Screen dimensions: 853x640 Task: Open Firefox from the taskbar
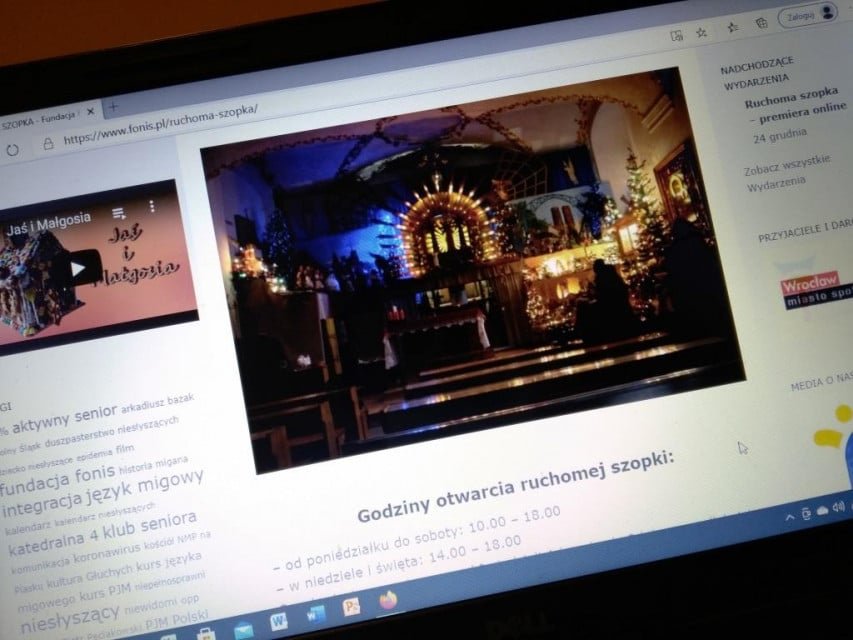pos(387,601)
